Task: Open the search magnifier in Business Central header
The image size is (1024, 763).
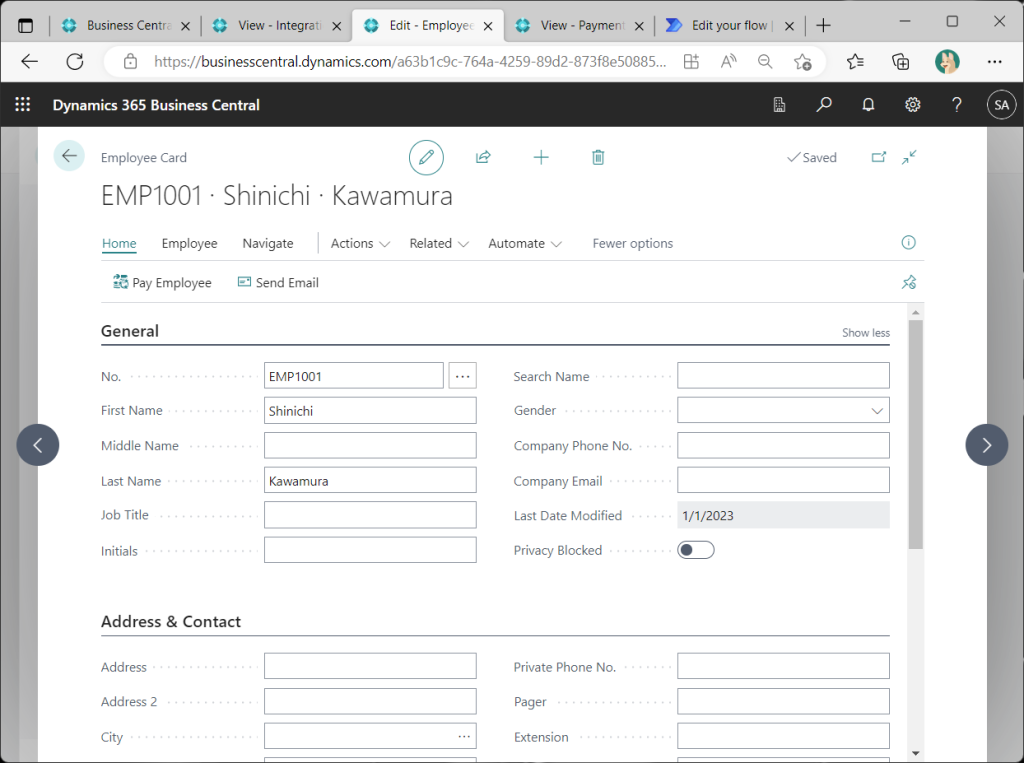Action: (x=824, y=105)
